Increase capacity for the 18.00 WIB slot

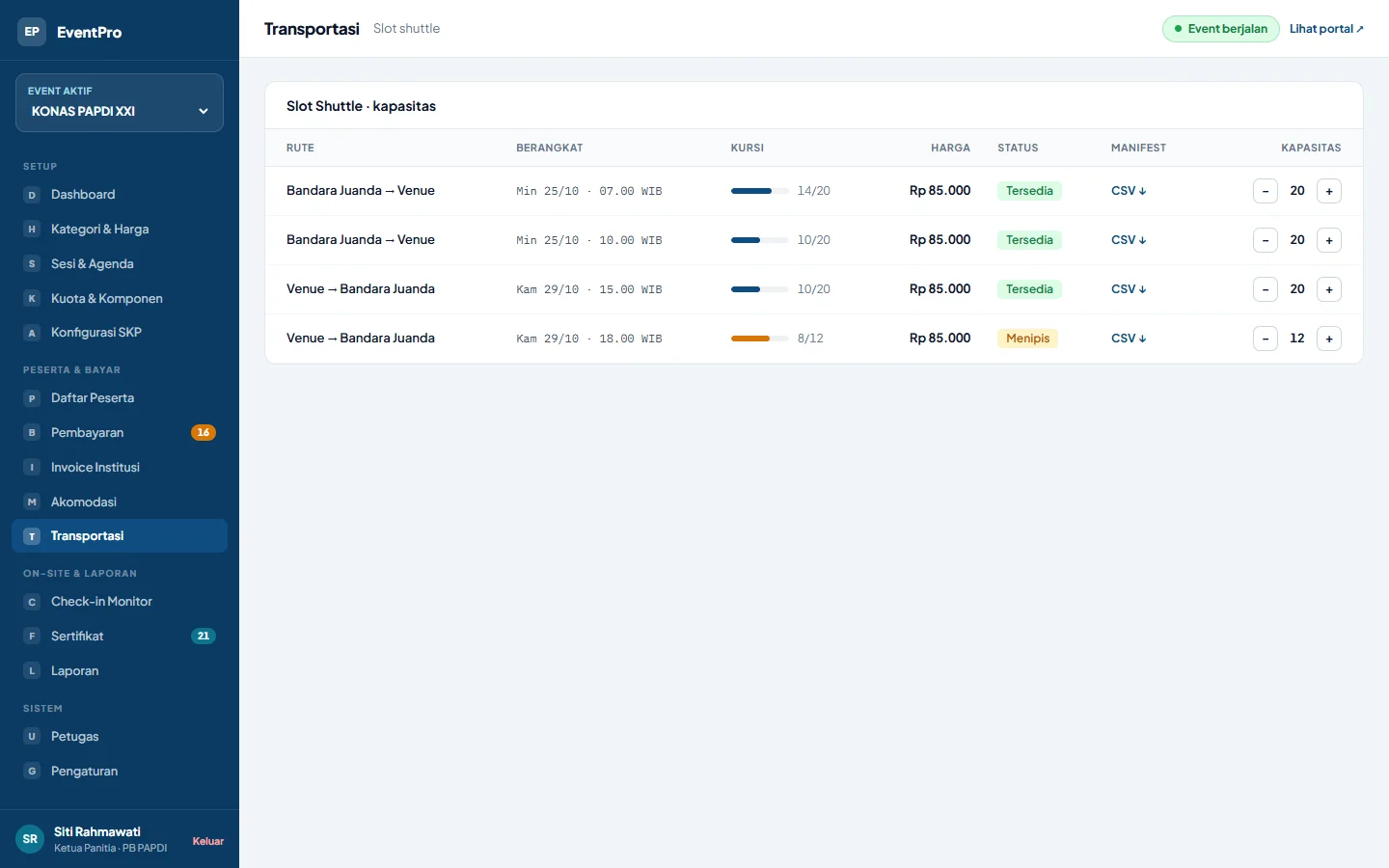(1329, 339)
